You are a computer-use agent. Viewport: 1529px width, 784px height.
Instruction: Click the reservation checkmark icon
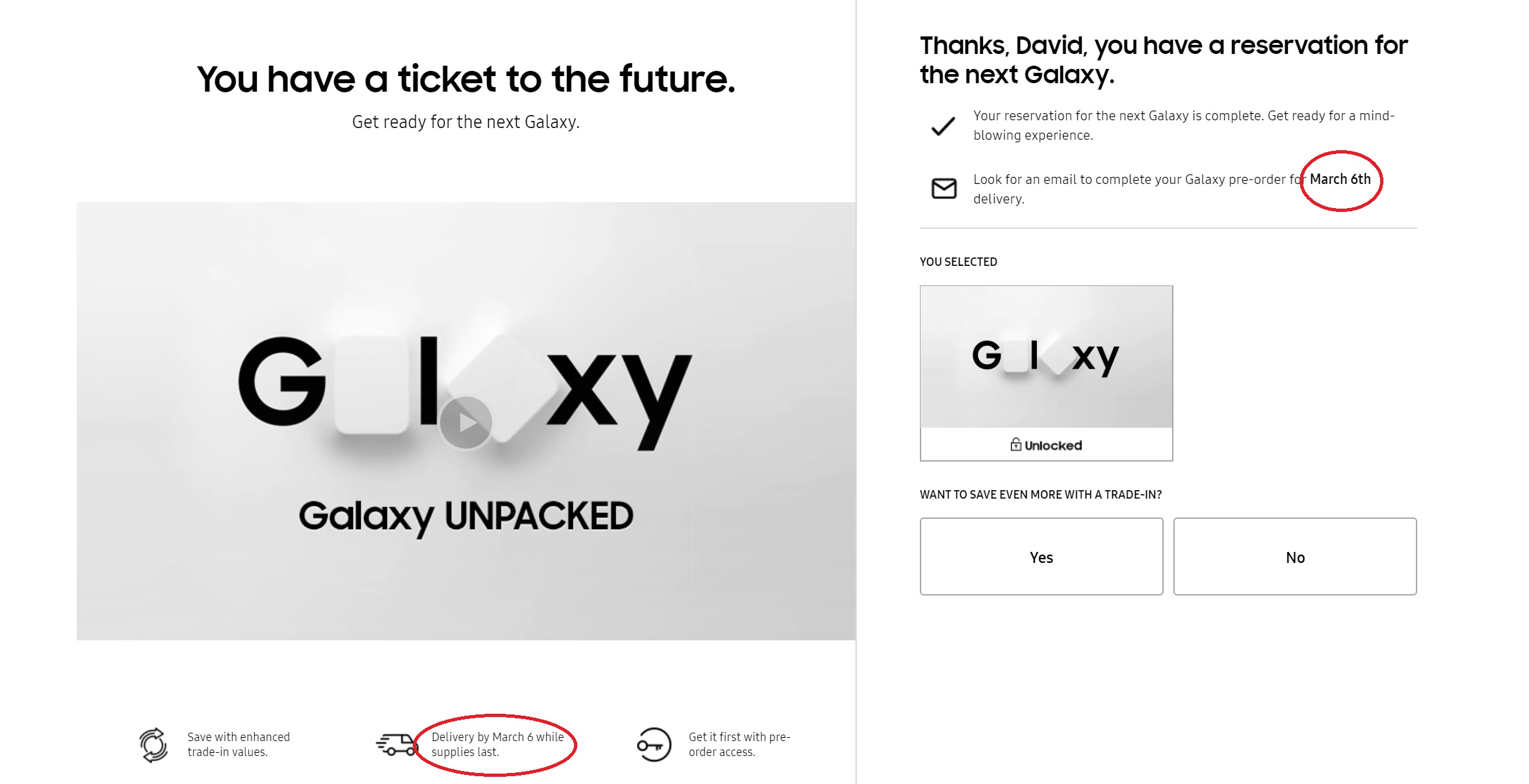click(x=943, y=125)
